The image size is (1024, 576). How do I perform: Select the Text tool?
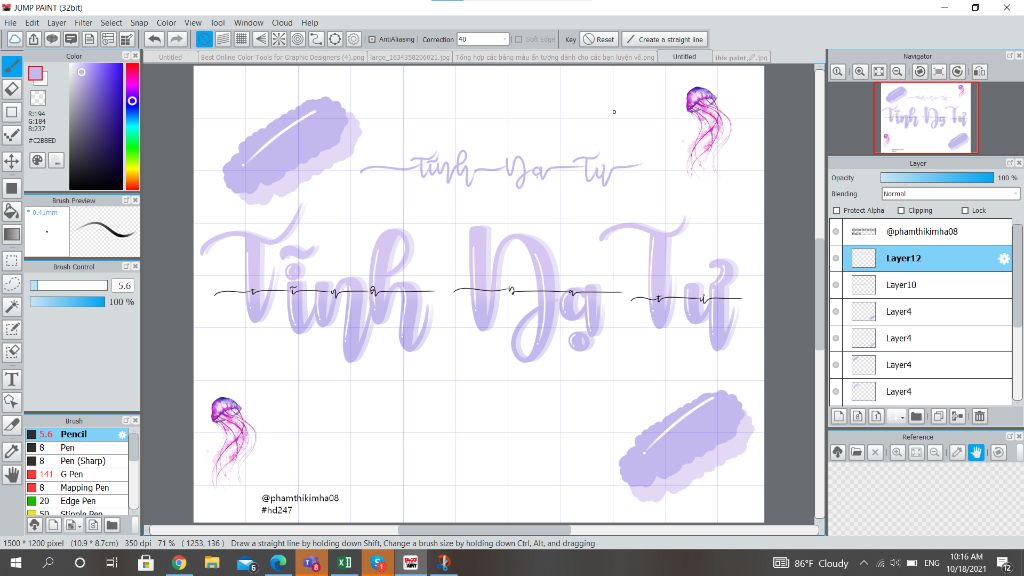pos(12,379)
